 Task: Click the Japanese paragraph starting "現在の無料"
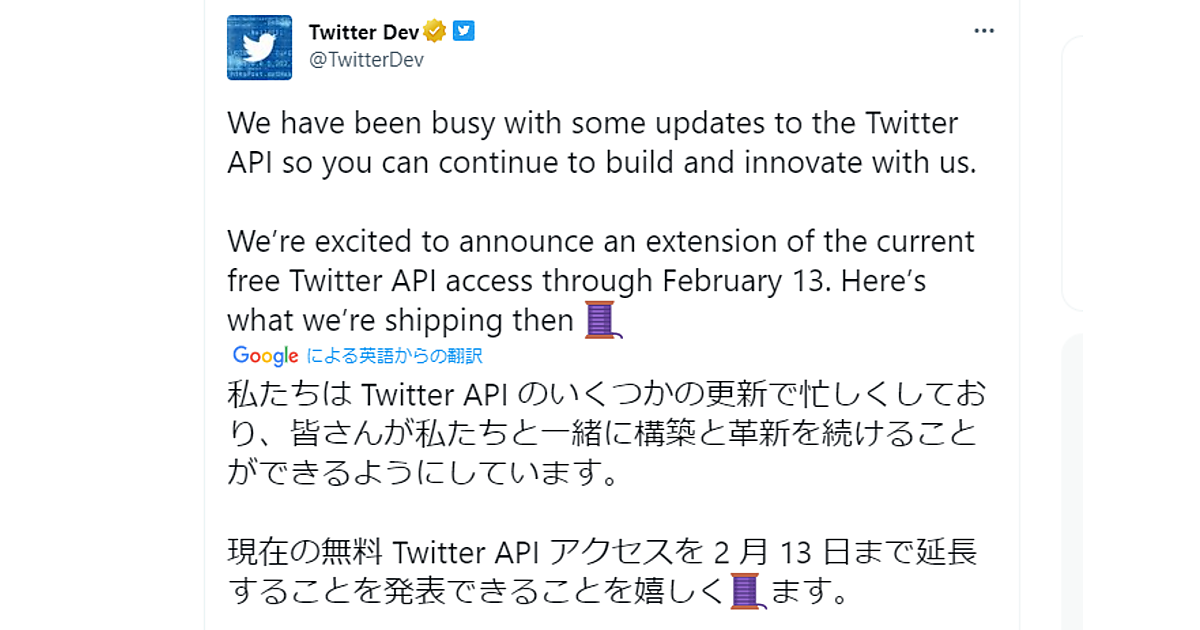pos(600,571)
